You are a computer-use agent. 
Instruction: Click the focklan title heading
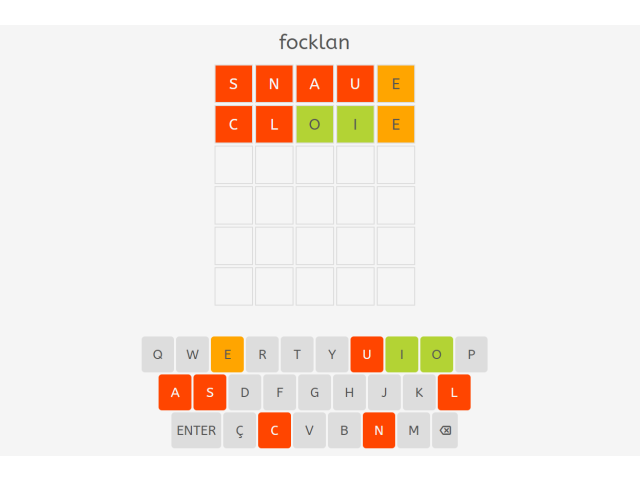[x=314, y=42]
